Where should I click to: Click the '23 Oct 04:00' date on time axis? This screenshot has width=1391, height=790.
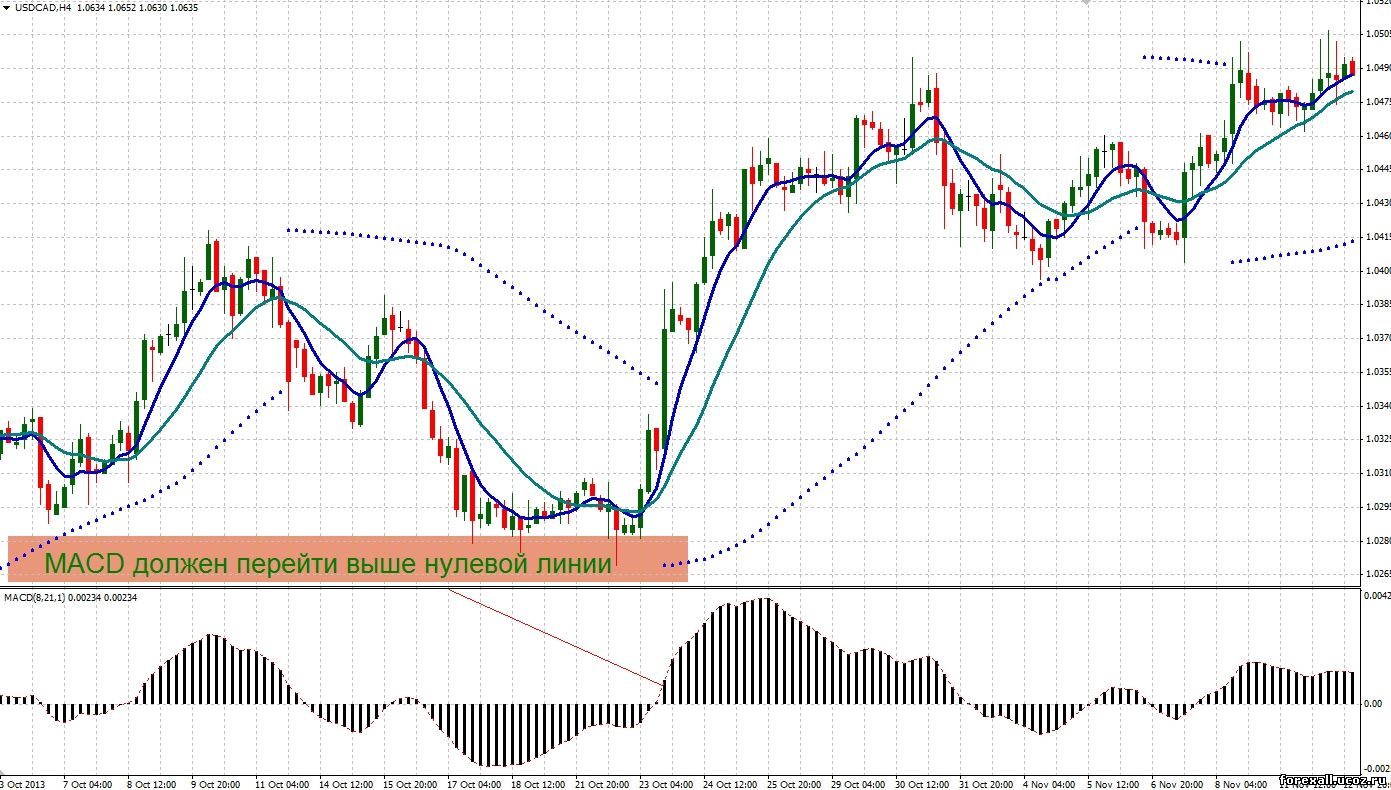pos(668,784)
